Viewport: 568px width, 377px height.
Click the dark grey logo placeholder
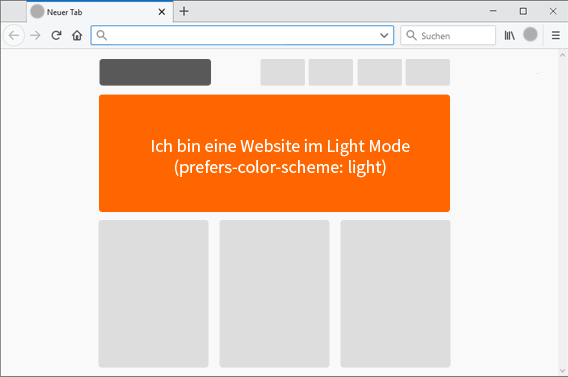tap(155, 72)
